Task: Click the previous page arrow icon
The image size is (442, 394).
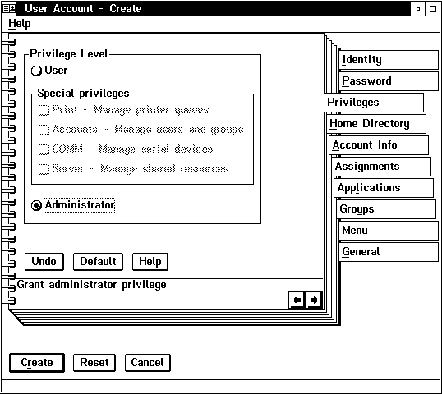Action: (x=297, y=300)
